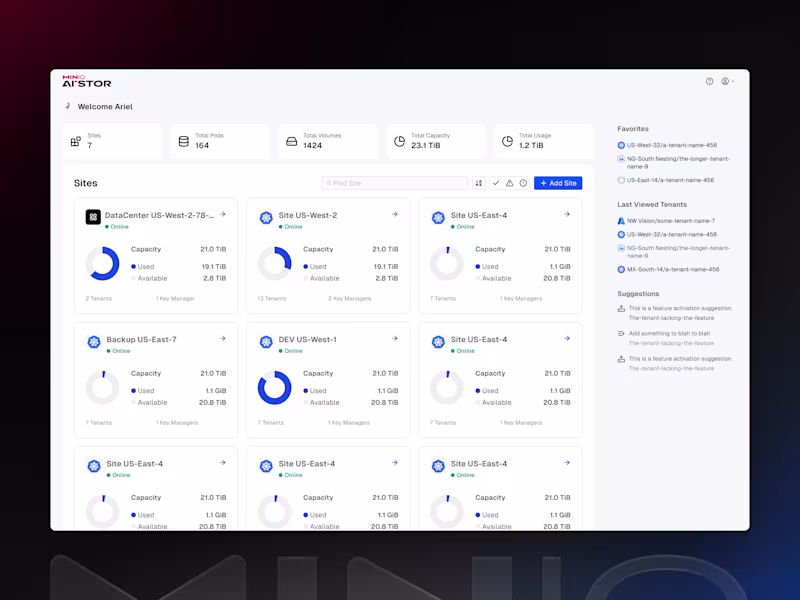
Task: Click the DataCenter US-West-2-78 black logo icon
Action: [x=93, y=217]
